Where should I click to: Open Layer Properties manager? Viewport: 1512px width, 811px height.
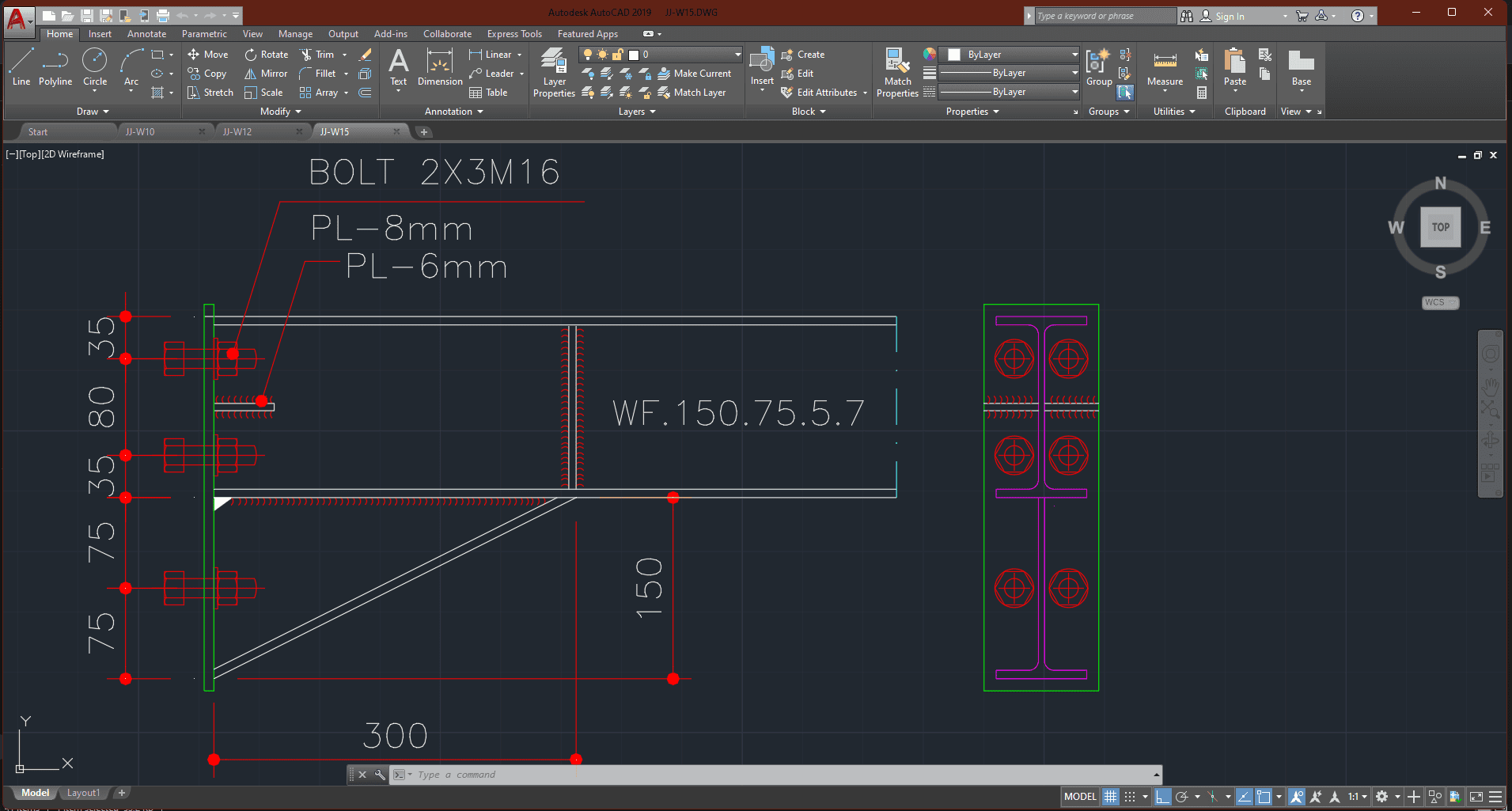click(554, 73)
